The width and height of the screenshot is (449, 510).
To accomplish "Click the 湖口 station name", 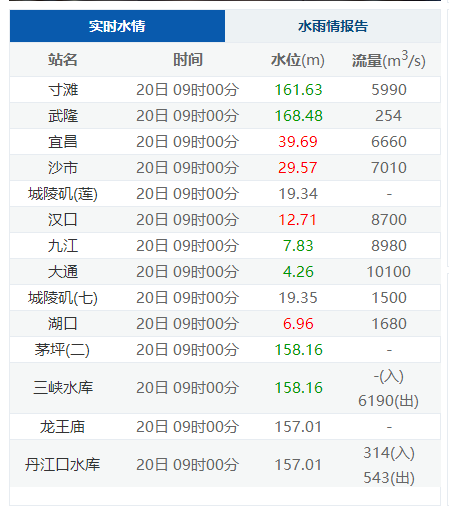I will (63, 324).
